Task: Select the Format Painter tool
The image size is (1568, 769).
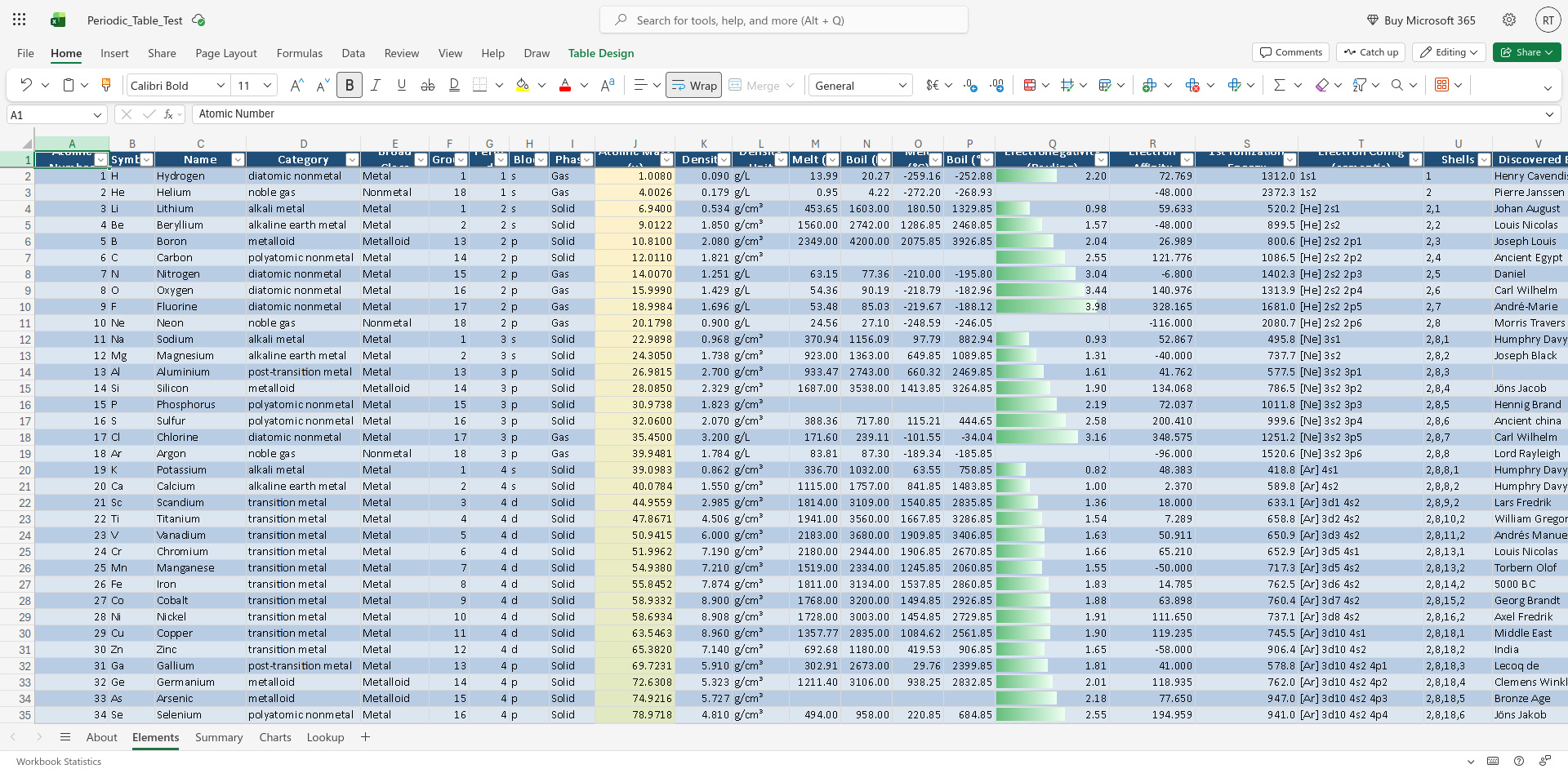Action: click(x=105, y=85)
